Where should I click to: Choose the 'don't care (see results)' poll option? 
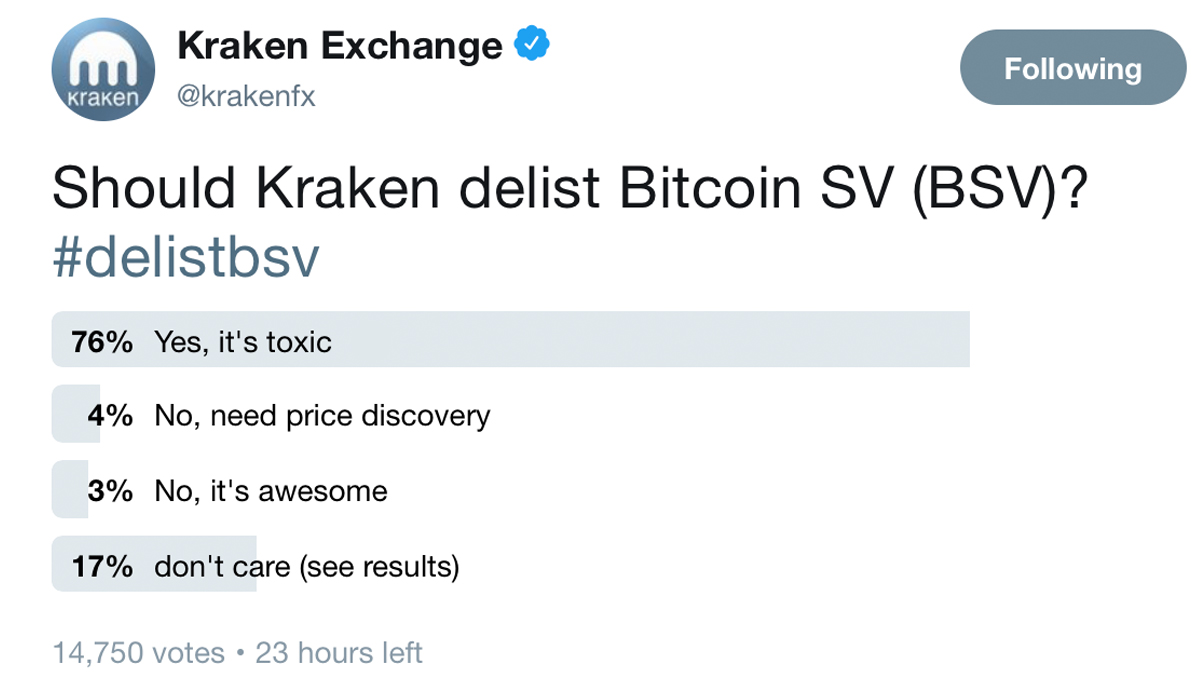(x=300, y=565)
